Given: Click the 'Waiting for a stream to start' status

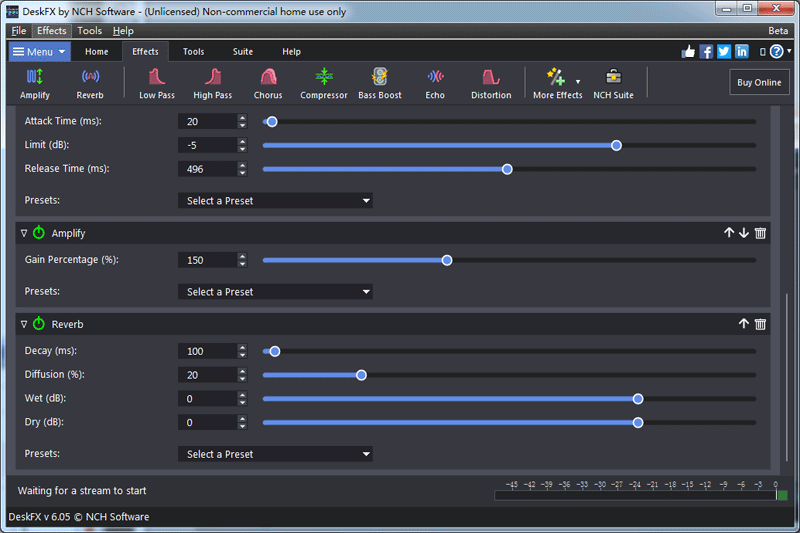Looking at the screenshot, I should pyautogui.click(x=82, y=491).
